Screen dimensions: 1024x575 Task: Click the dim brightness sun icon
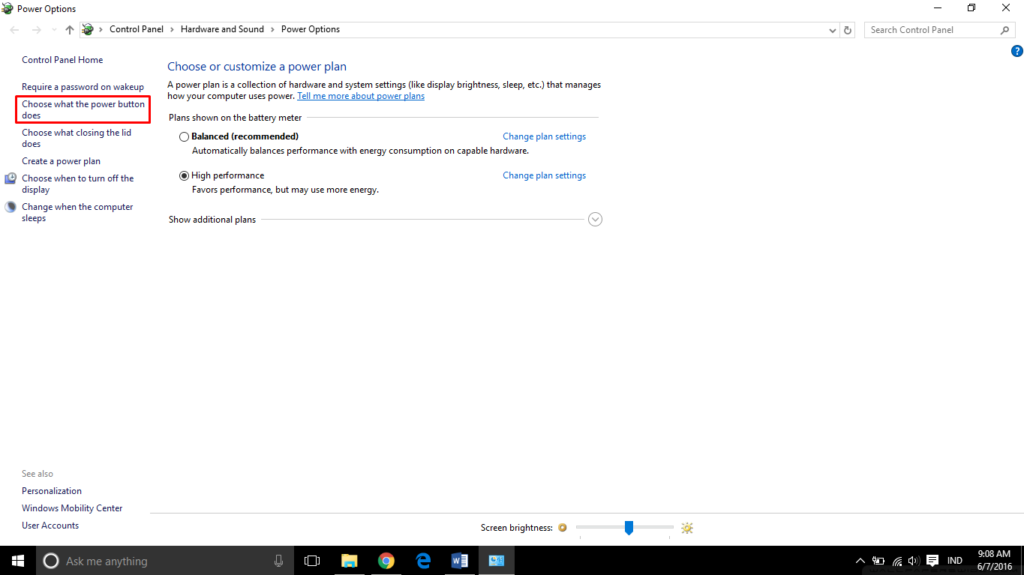563,528
